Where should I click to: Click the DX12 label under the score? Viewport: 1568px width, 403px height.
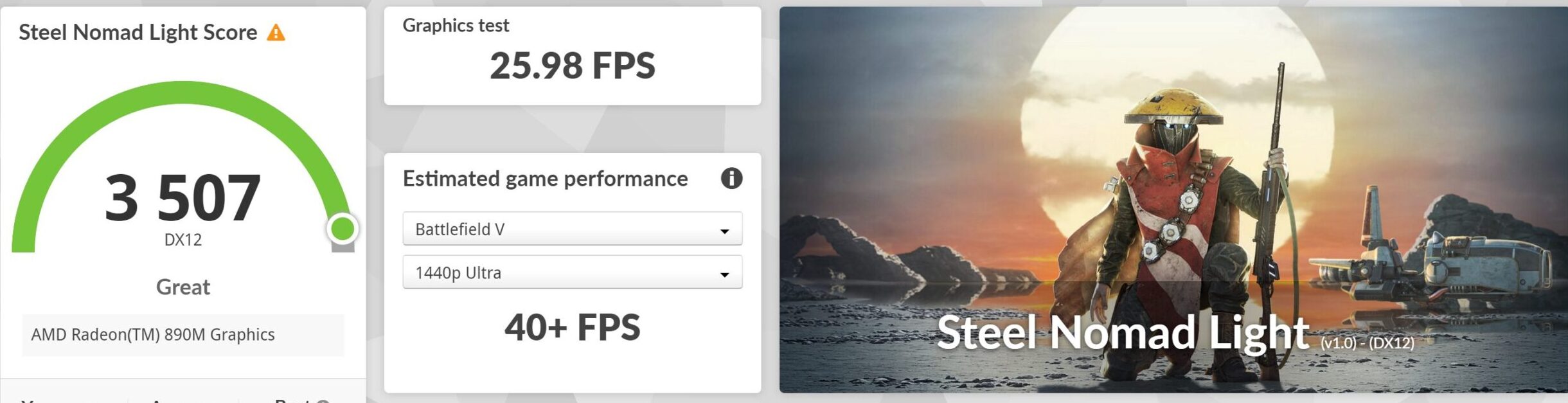point(183,240)
